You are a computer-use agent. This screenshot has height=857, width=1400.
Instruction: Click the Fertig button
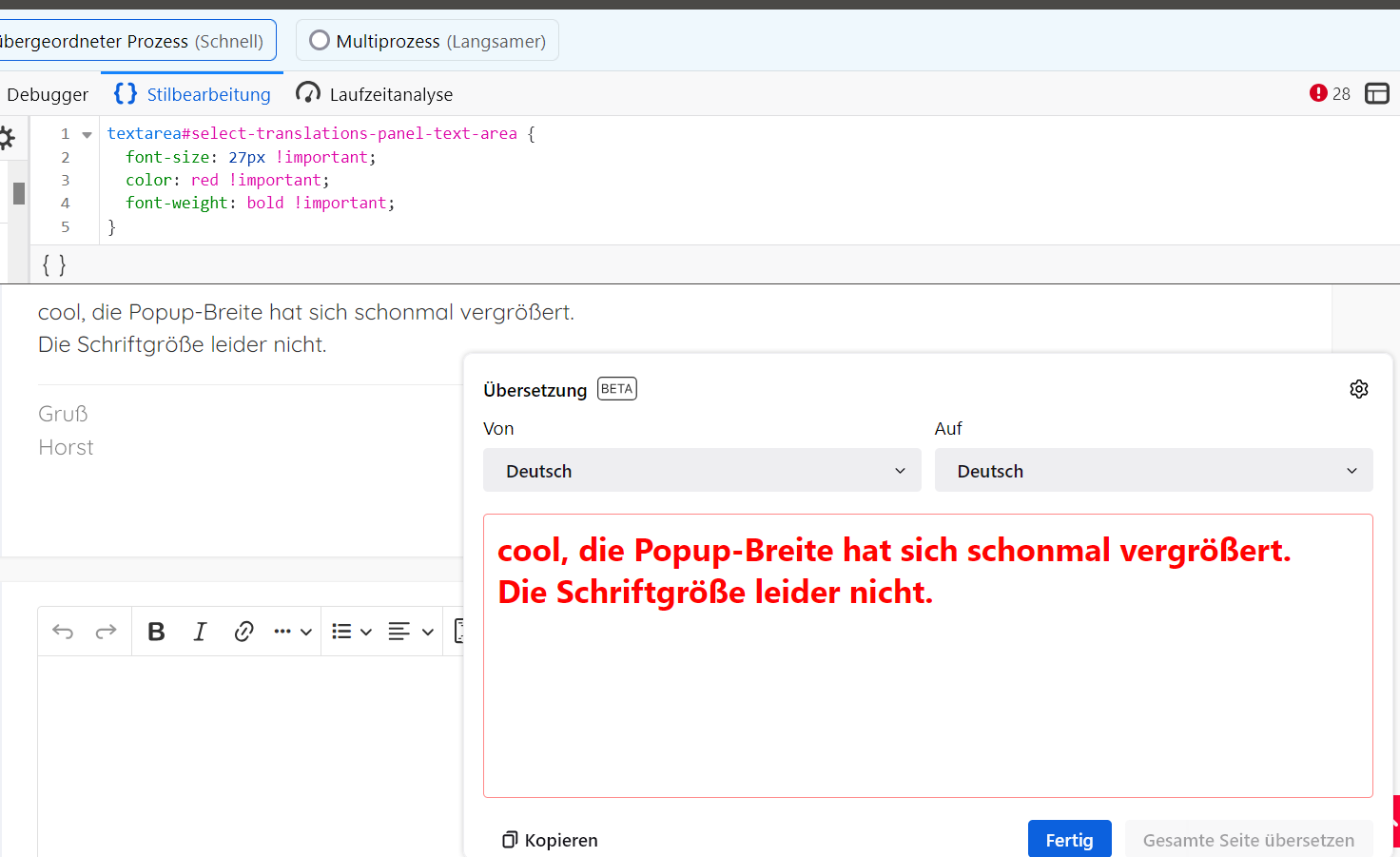point(1069,840)
